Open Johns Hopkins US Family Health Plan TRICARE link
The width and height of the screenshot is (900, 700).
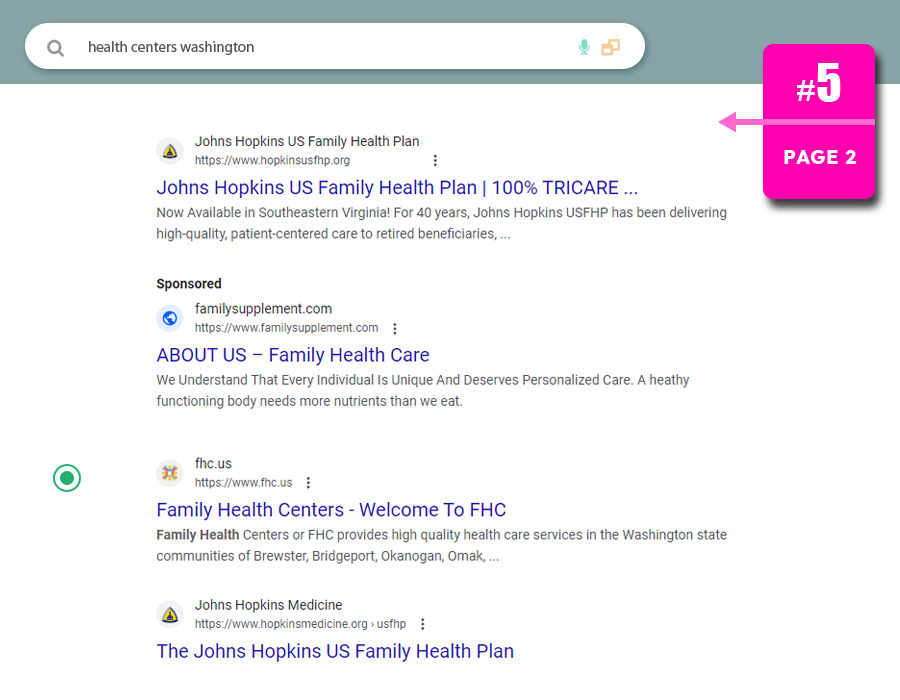(397, 188)
